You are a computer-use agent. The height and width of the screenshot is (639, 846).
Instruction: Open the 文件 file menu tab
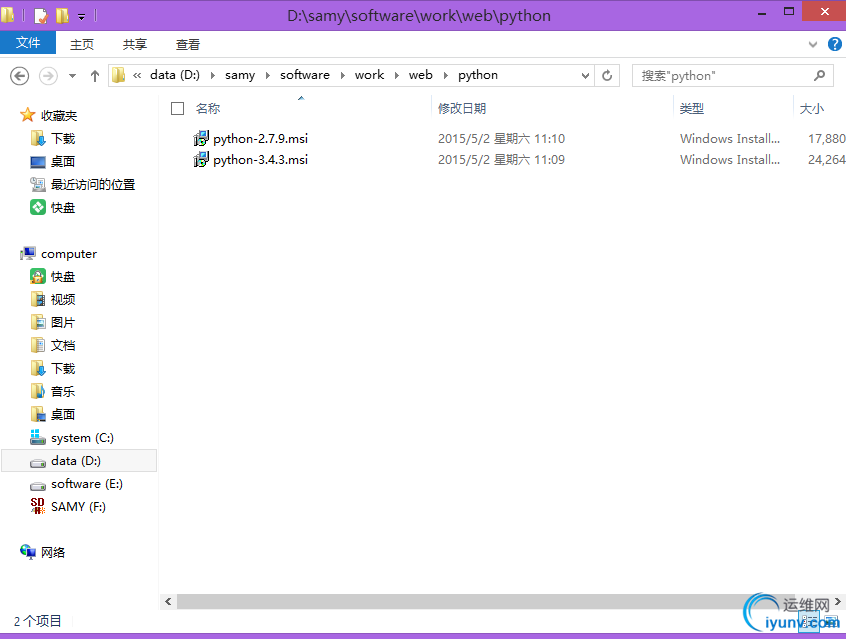point(28,43)
